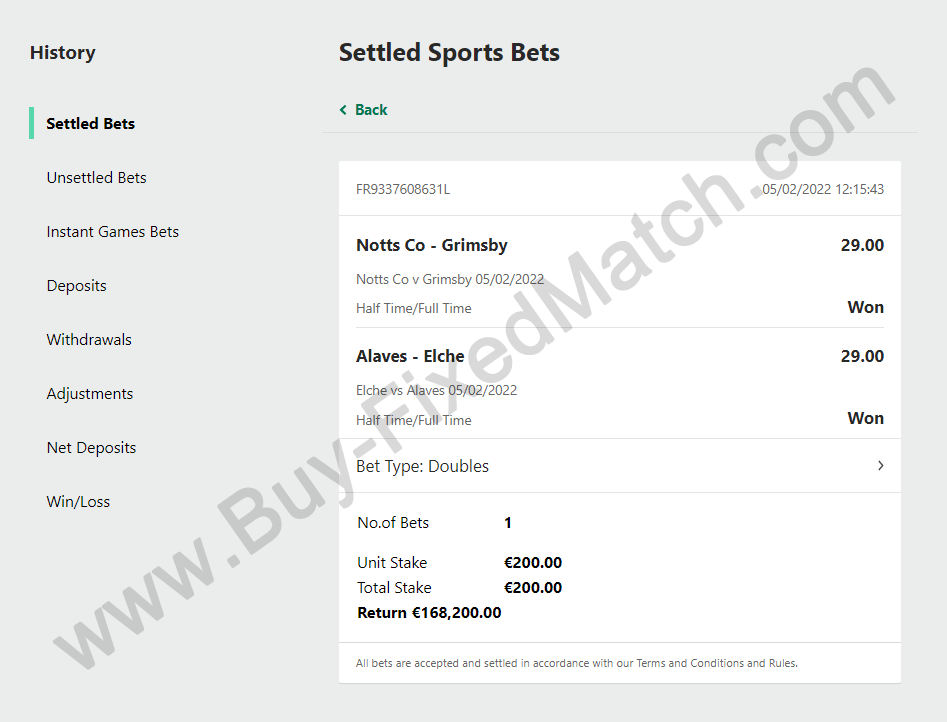The width and height of the screenshot is (947, 722).
Task: Go to Deposits history
Action: (77, 286)
